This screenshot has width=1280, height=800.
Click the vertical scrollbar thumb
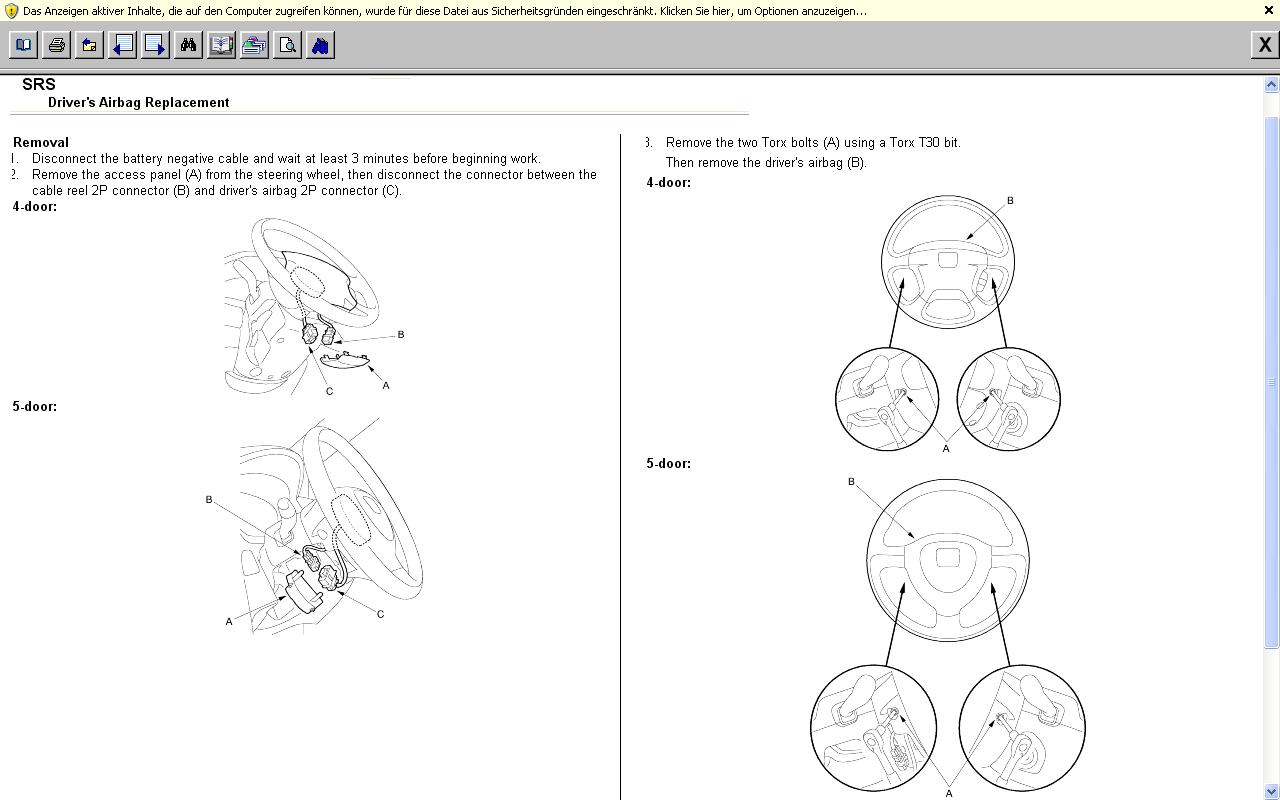pyautogui.click(x=1272, y=381)
